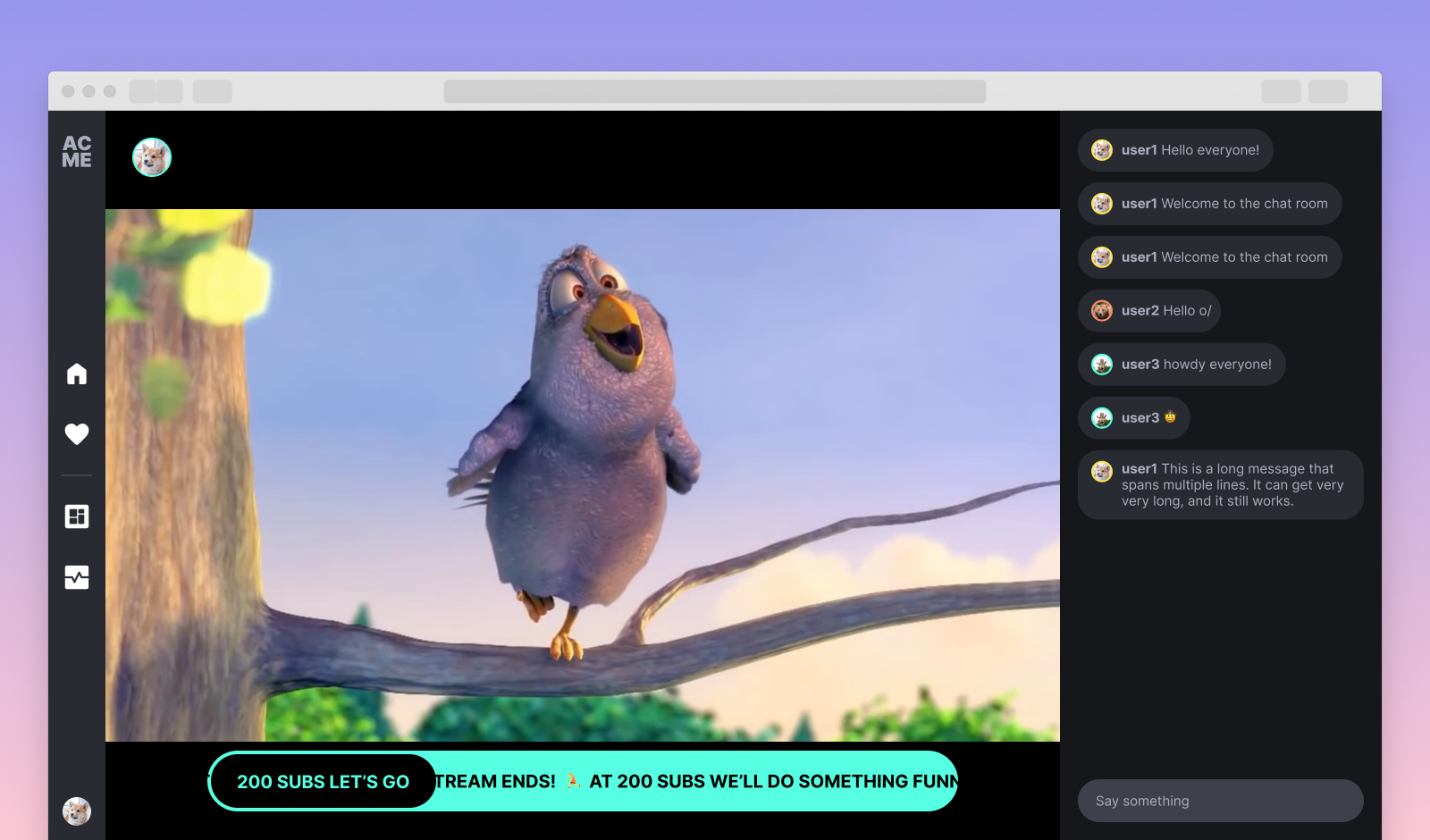
Task: Click the '200 SUBS LET'S GO' badge
Action: [323, 782]
